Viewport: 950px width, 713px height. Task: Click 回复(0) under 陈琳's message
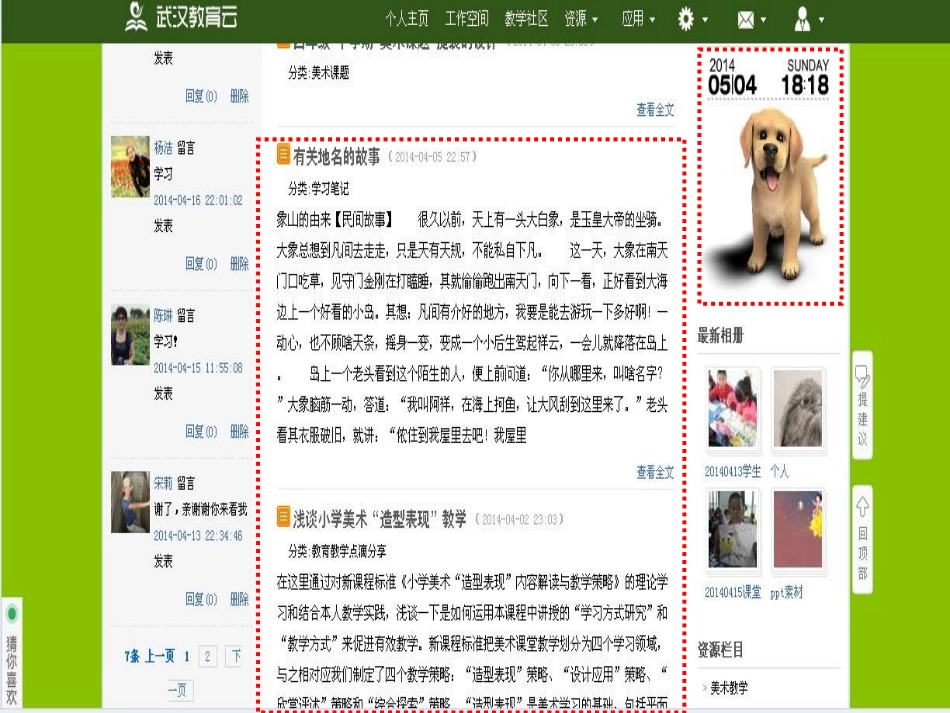click(201, 432)
